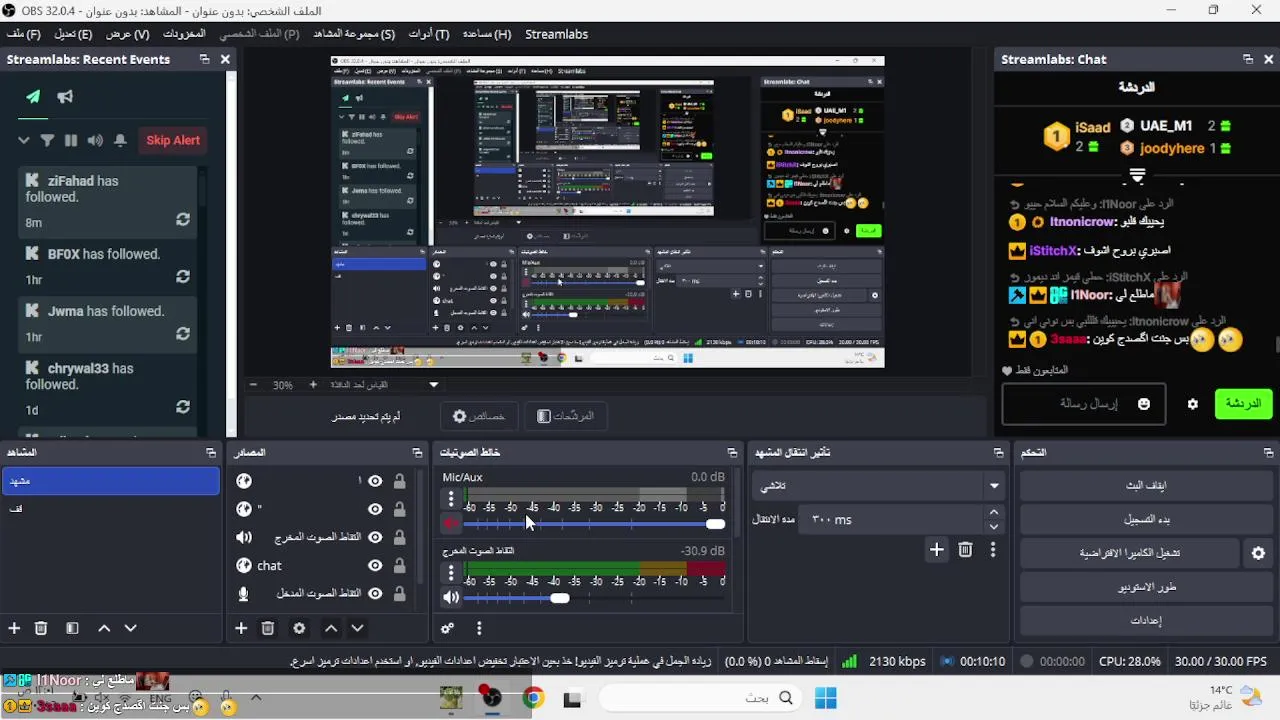Move the source up in Sources toolbar
The width and height of the screenshot is (1280, 720).
[x=331, y=628]
